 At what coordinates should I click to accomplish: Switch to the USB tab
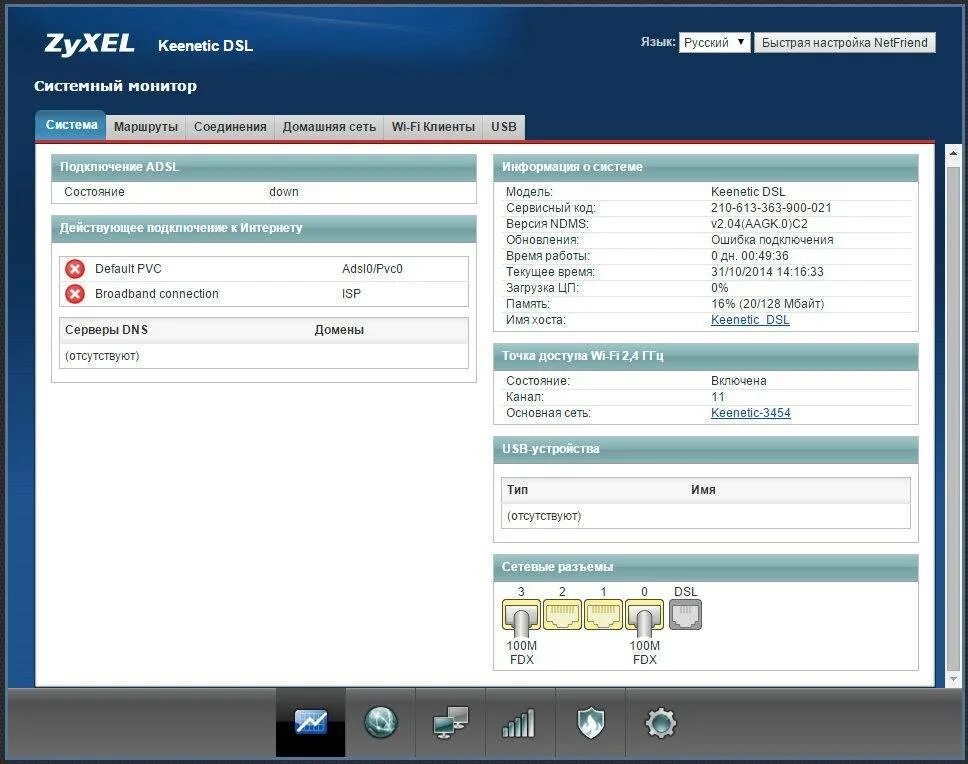pyautogui.click(x=504, y=127)
